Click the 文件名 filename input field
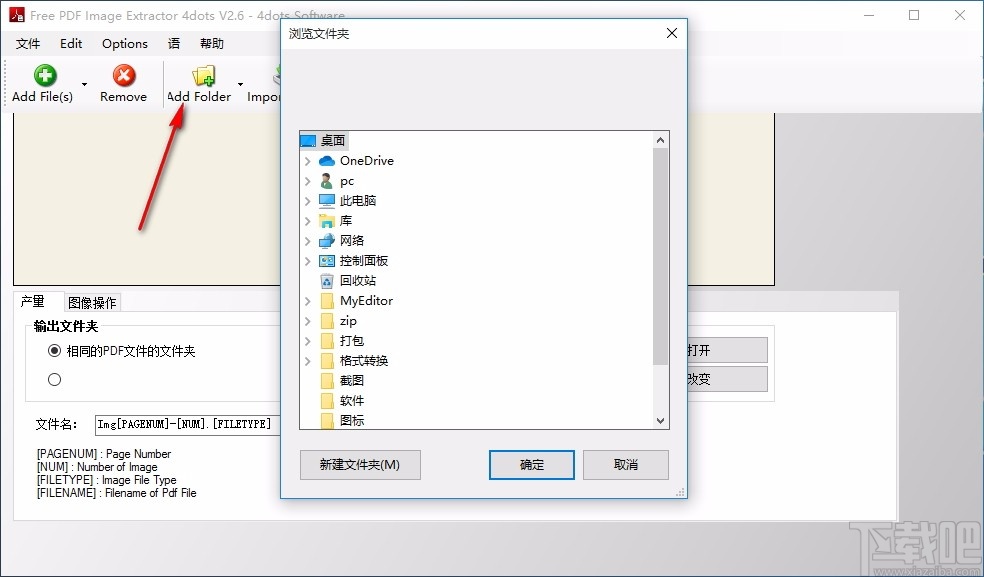 click(185, 424)
